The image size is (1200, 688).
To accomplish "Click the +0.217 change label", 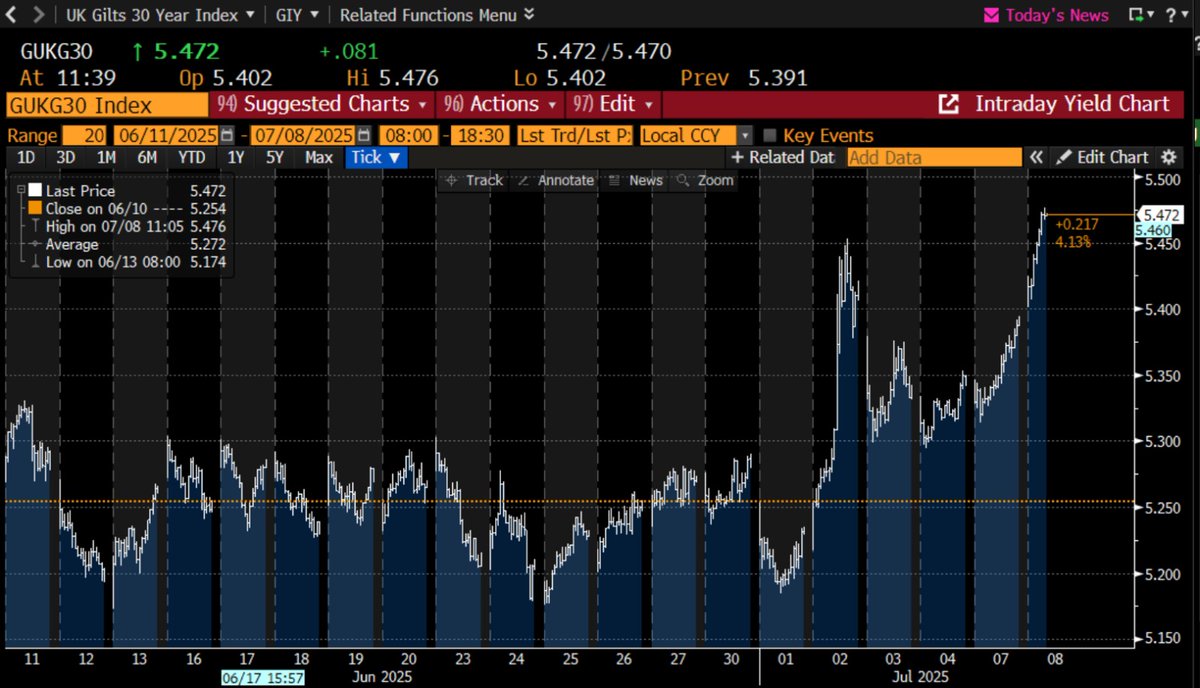I will tap(1076, 226).
